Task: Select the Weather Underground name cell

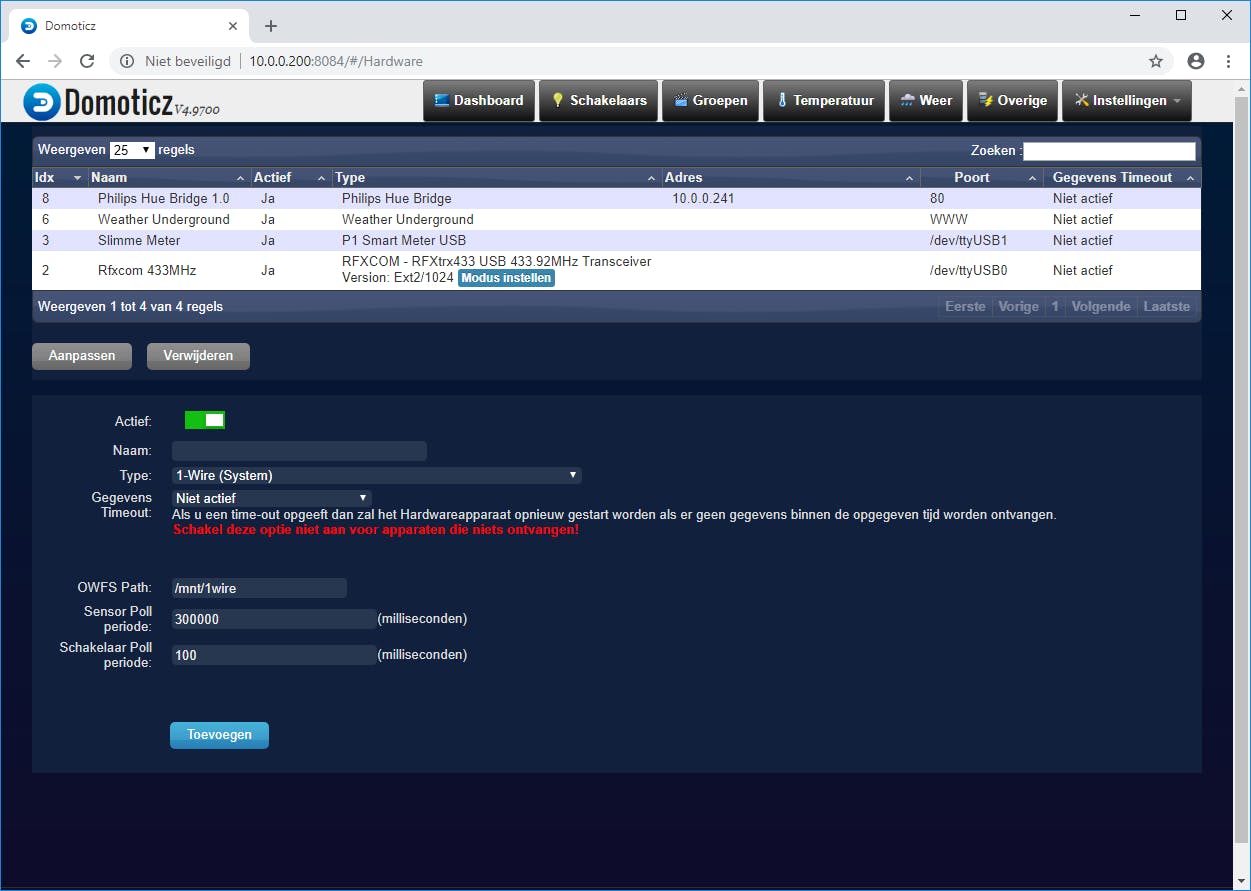Action: click(163, 219)
